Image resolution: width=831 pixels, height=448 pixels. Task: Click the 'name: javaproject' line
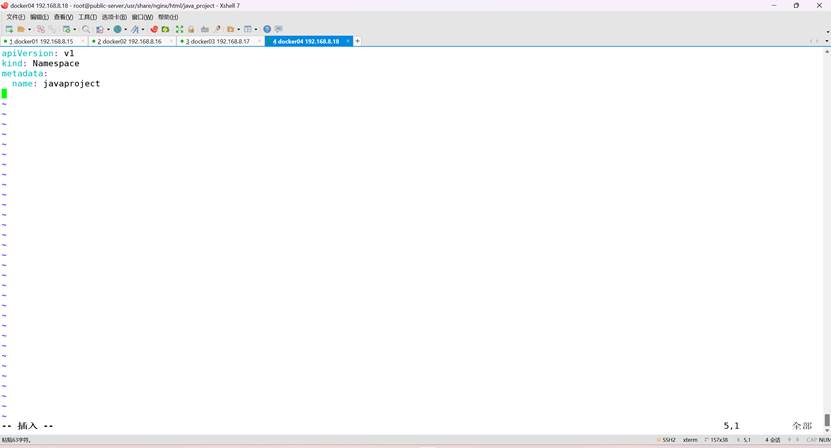[56, 84]
